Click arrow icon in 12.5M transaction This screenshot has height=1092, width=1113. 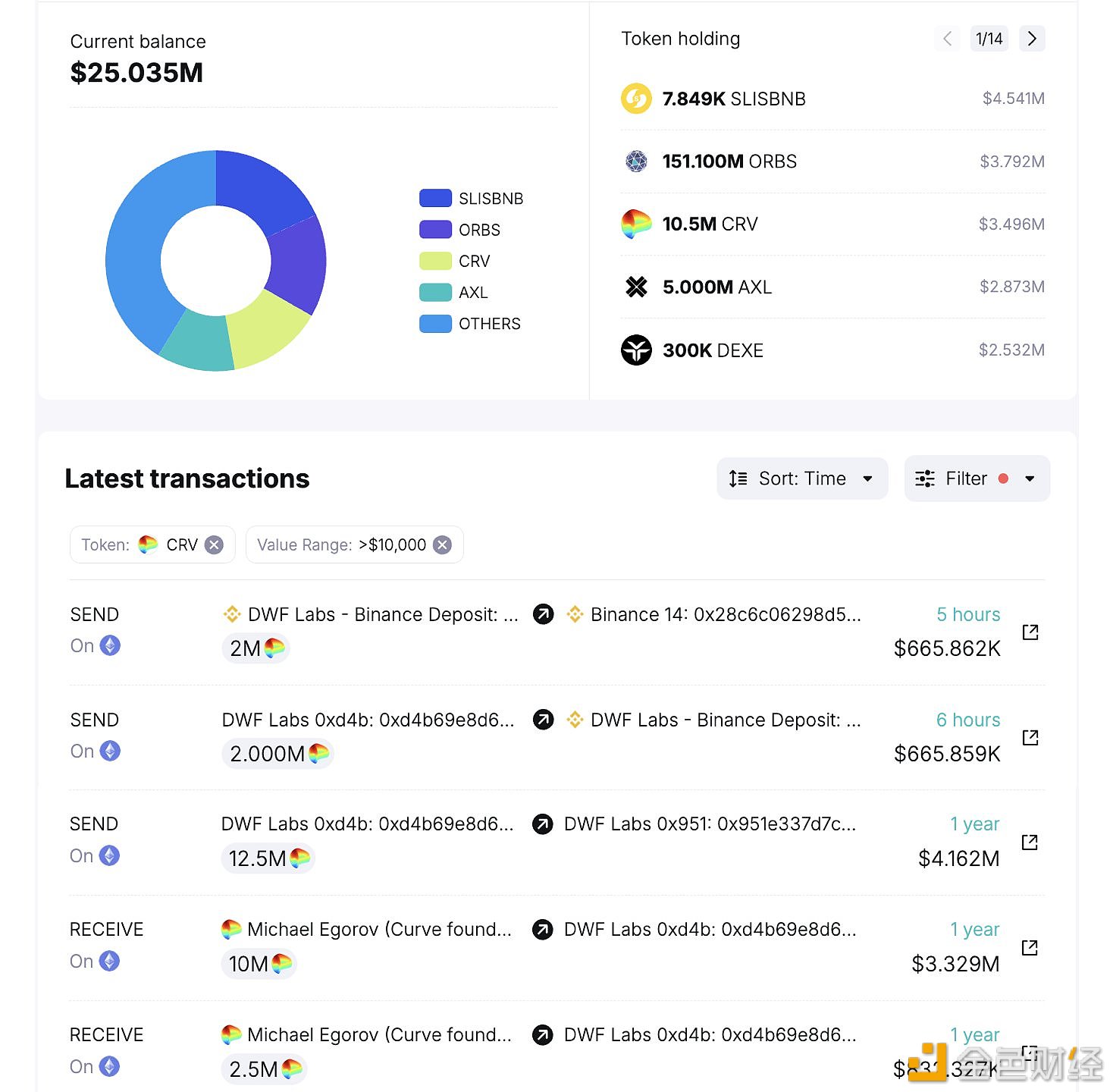[x=543, y=824]
